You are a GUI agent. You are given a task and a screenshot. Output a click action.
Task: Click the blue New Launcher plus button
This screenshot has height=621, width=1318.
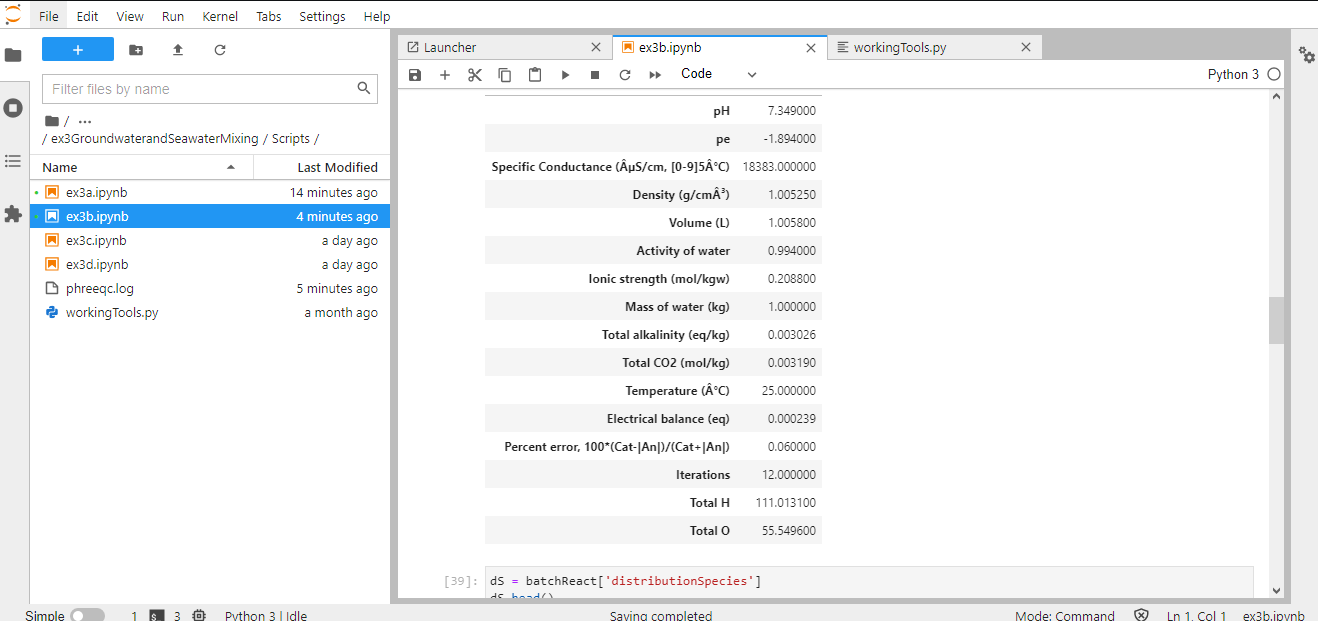click(78, 50)
